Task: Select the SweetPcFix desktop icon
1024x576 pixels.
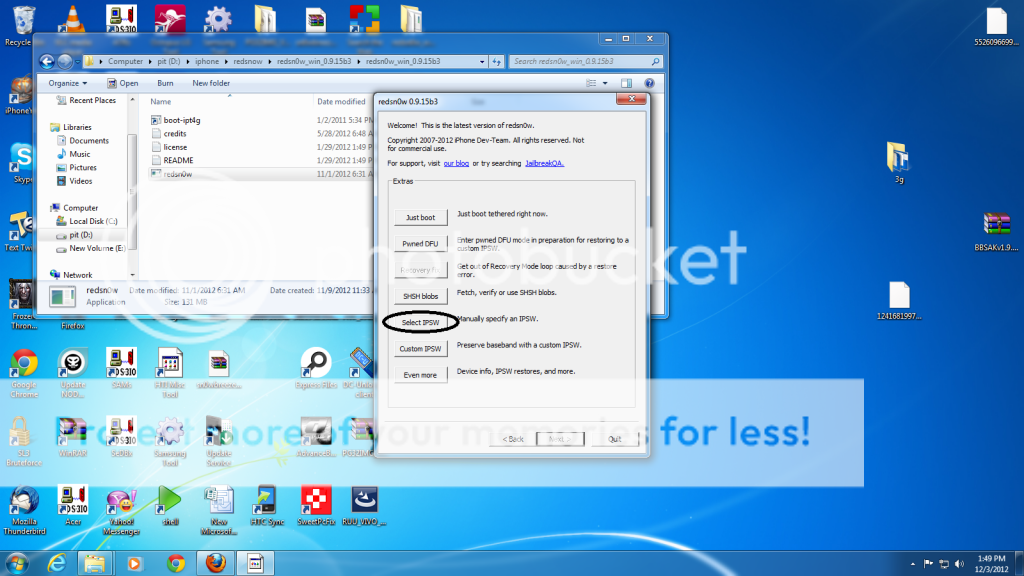Action: 316,506
